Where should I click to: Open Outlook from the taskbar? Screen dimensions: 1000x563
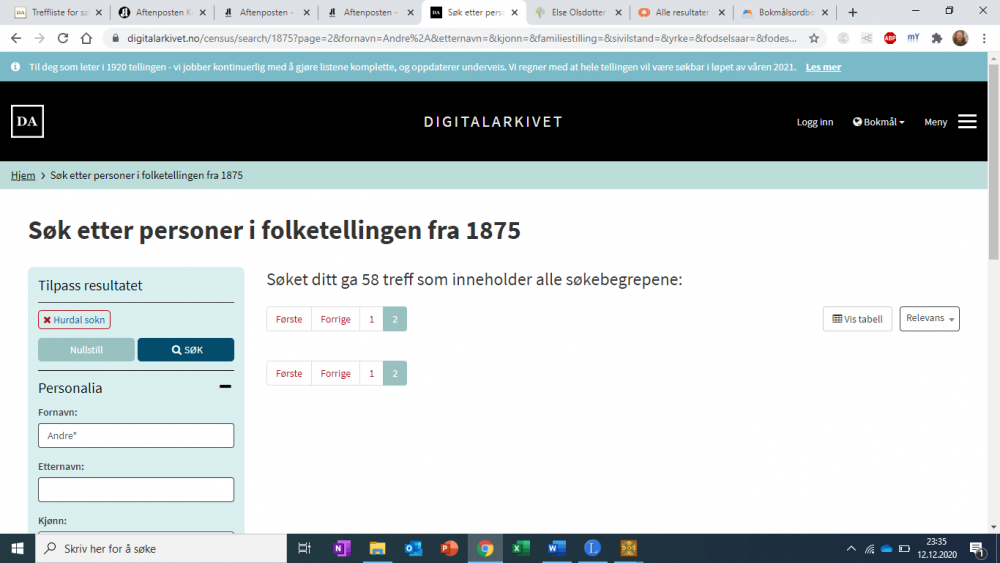[413, 548]
